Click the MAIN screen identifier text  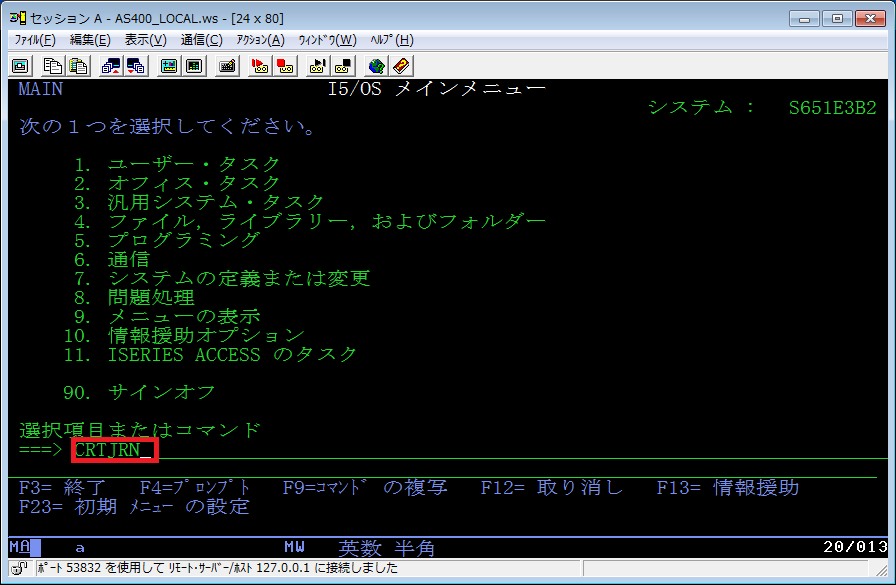click(41, 89)
